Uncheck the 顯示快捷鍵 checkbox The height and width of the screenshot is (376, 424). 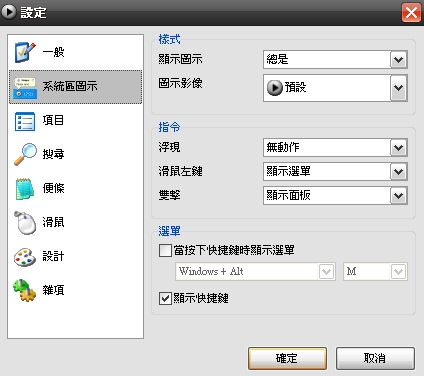click(x=165, y=298)
